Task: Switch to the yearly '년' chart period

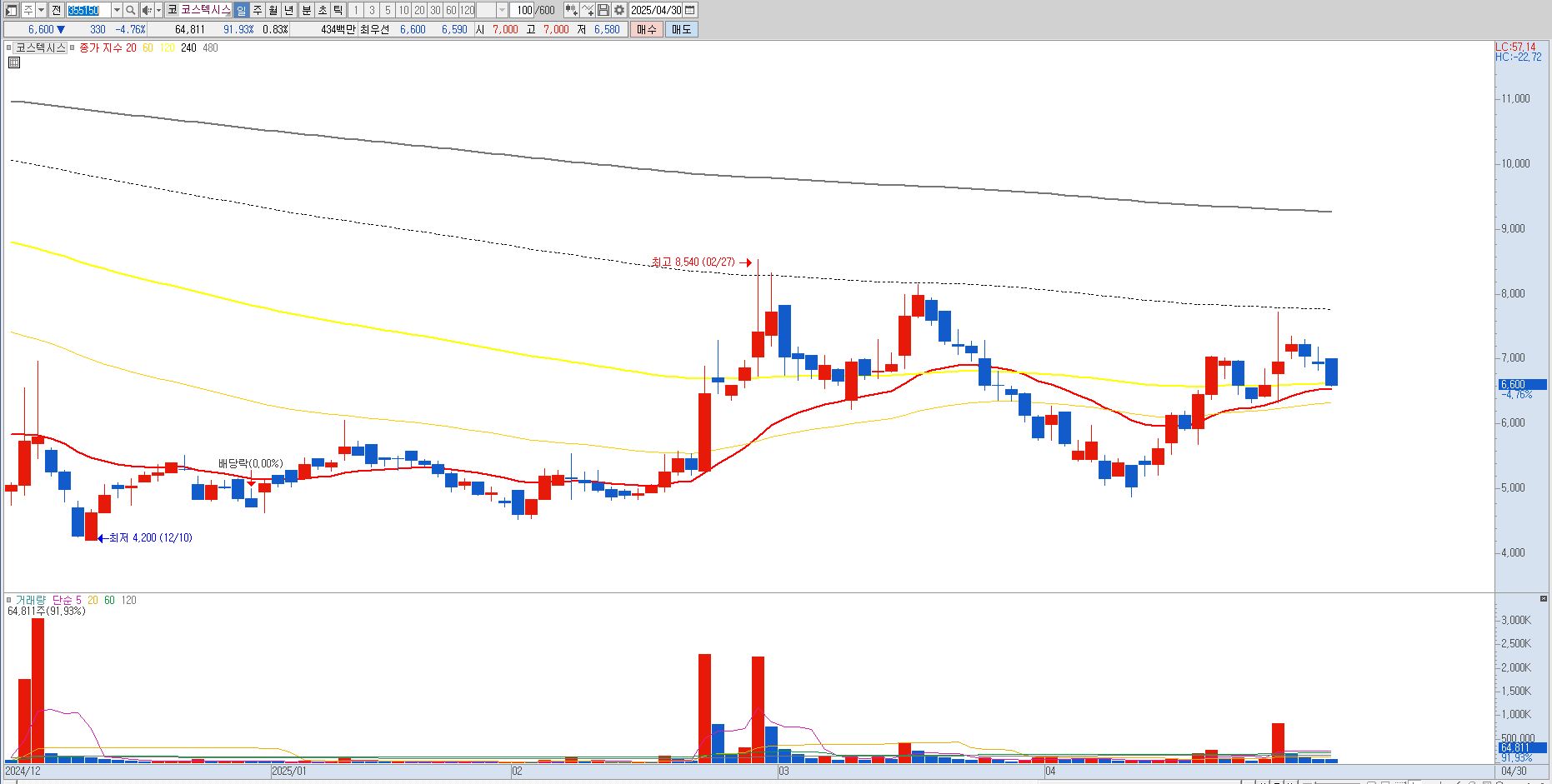Action: point(289,10)
